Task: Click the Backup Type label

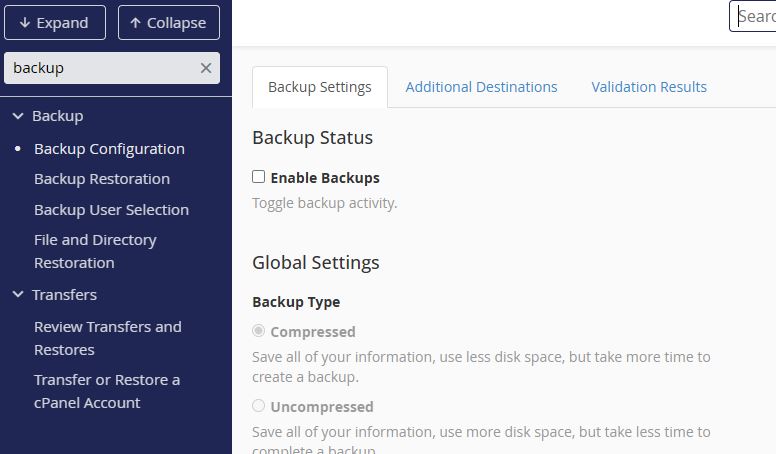Action: pos(296,302)
